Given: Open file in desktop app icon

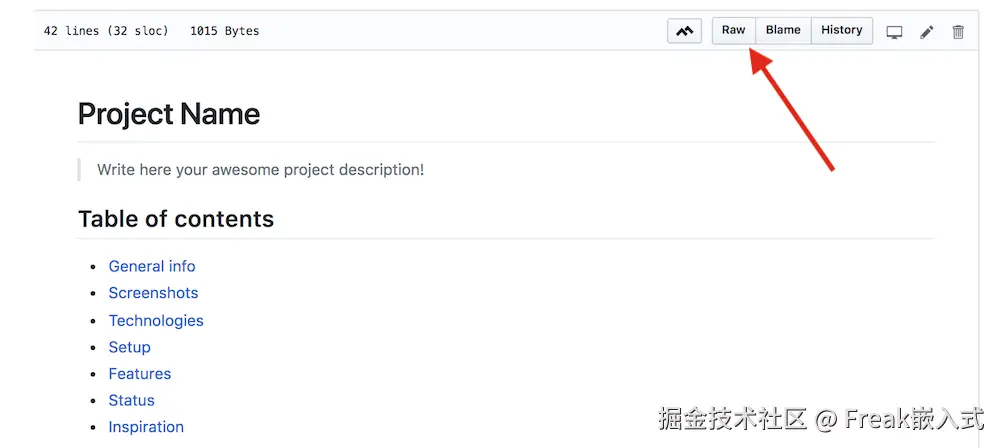Looking at the screenshot, I should click(x=894, y=32).
